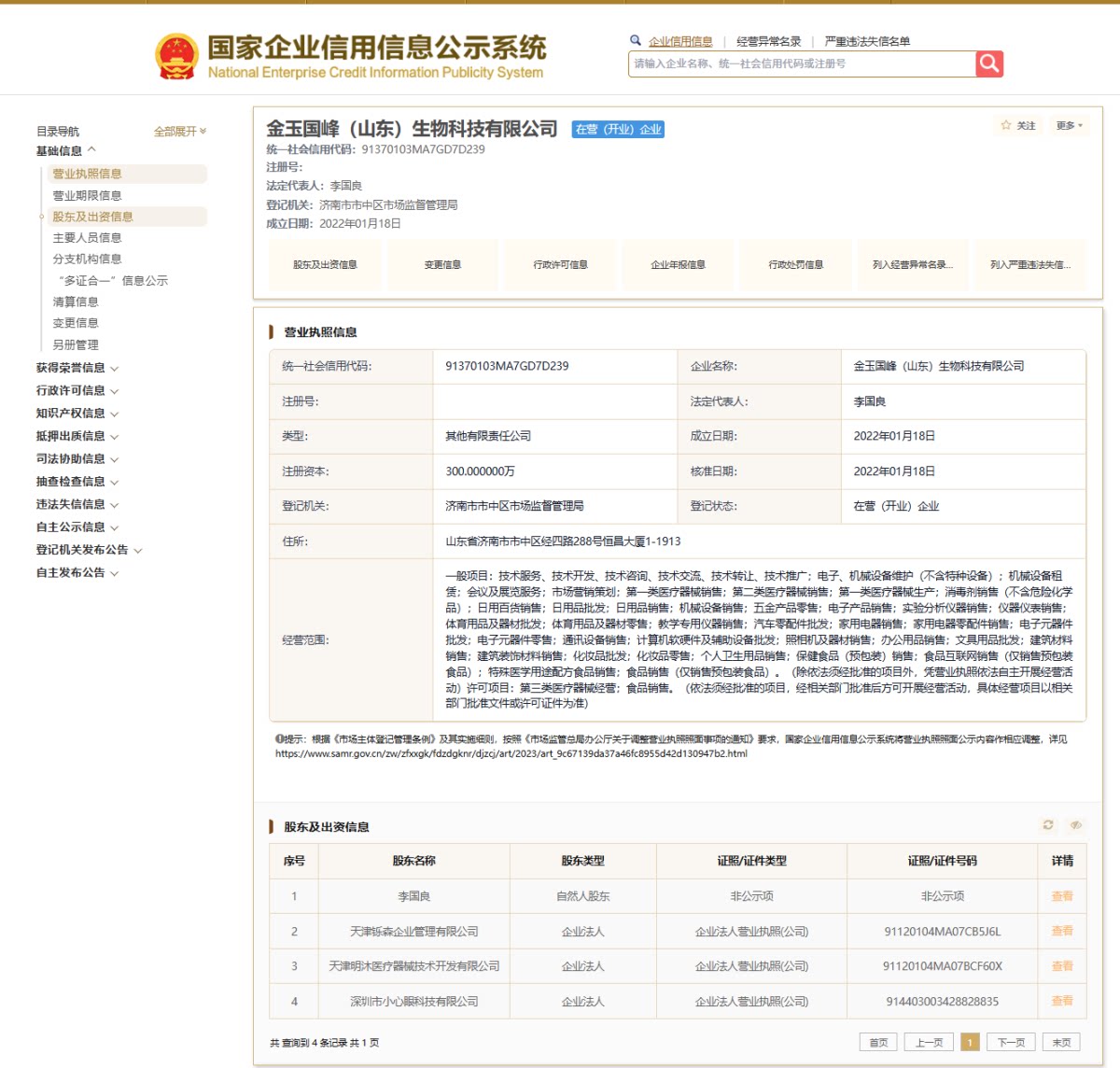Open the 变更信息 tab button

(x=442, y=265)
